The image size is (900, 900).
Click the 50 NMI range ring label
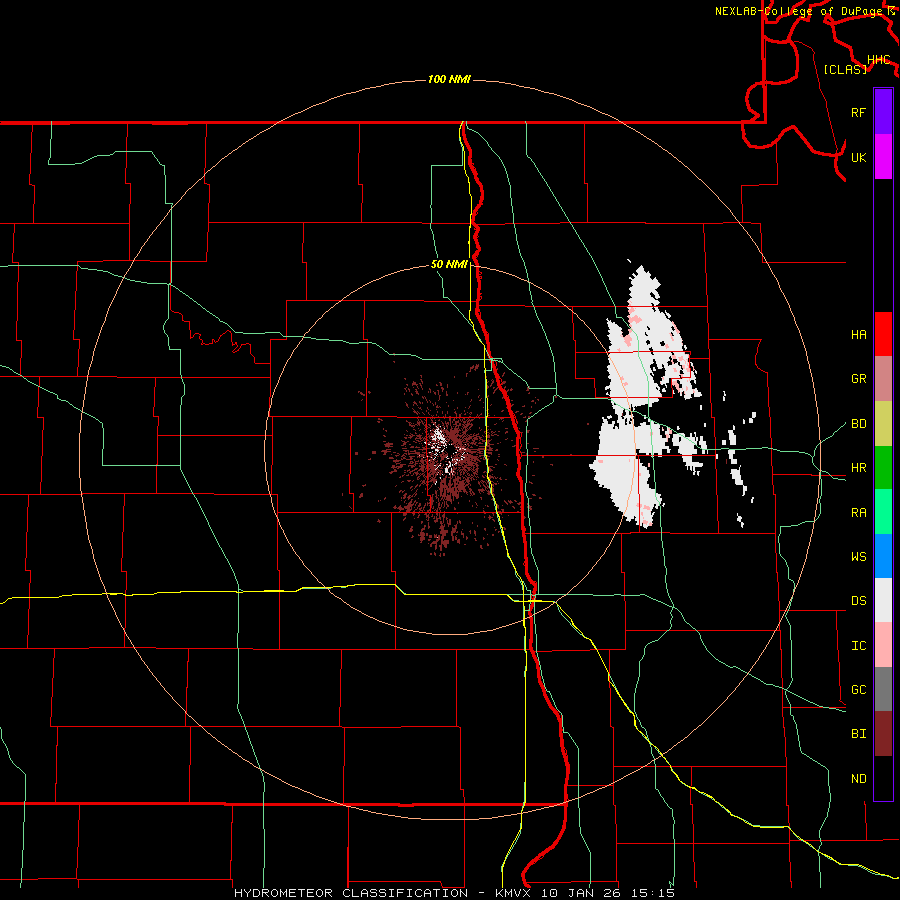pyautogui.click(x=449, y=265)
